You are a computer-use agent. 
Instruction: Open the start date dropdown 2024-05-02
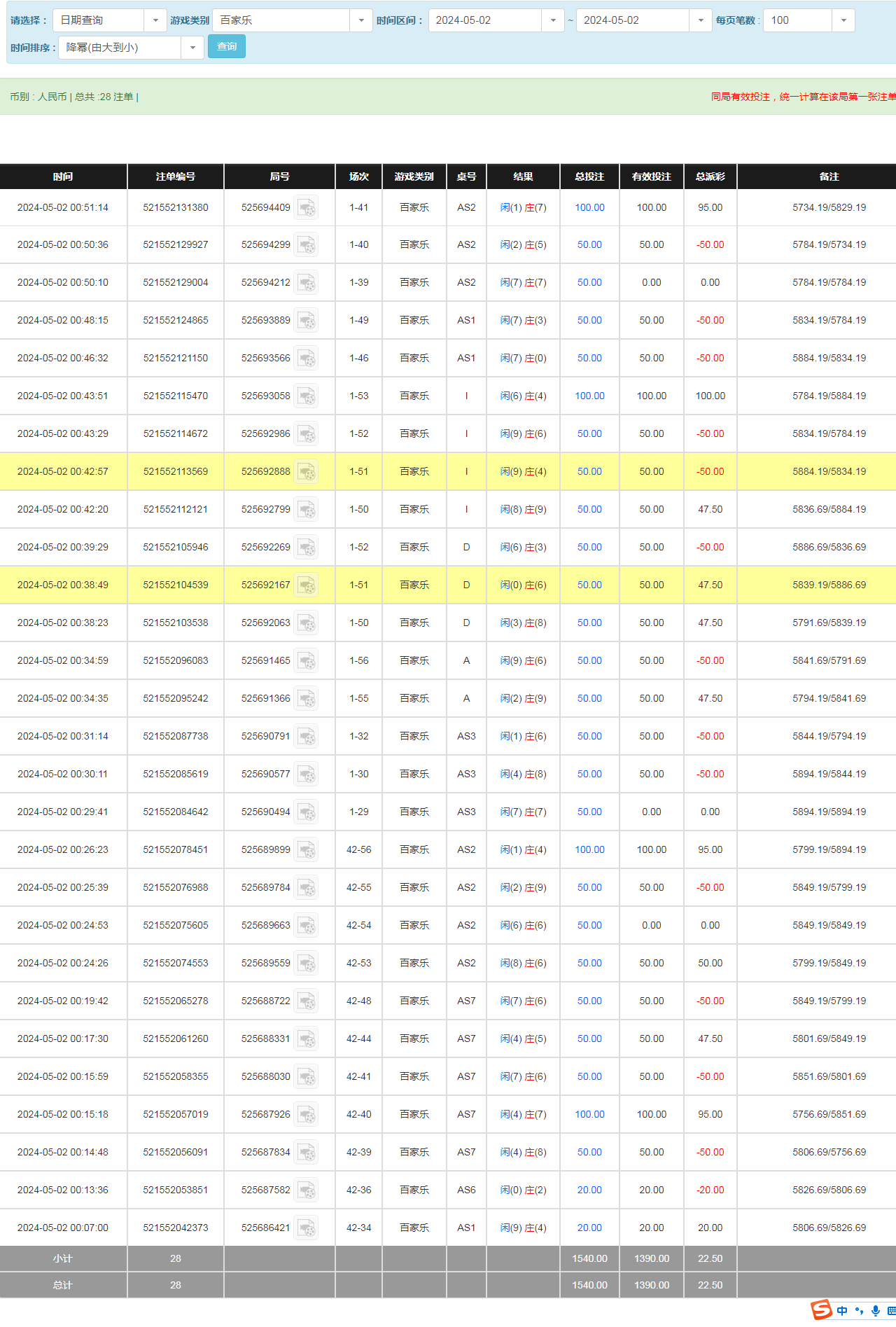[x=496, y=20]
